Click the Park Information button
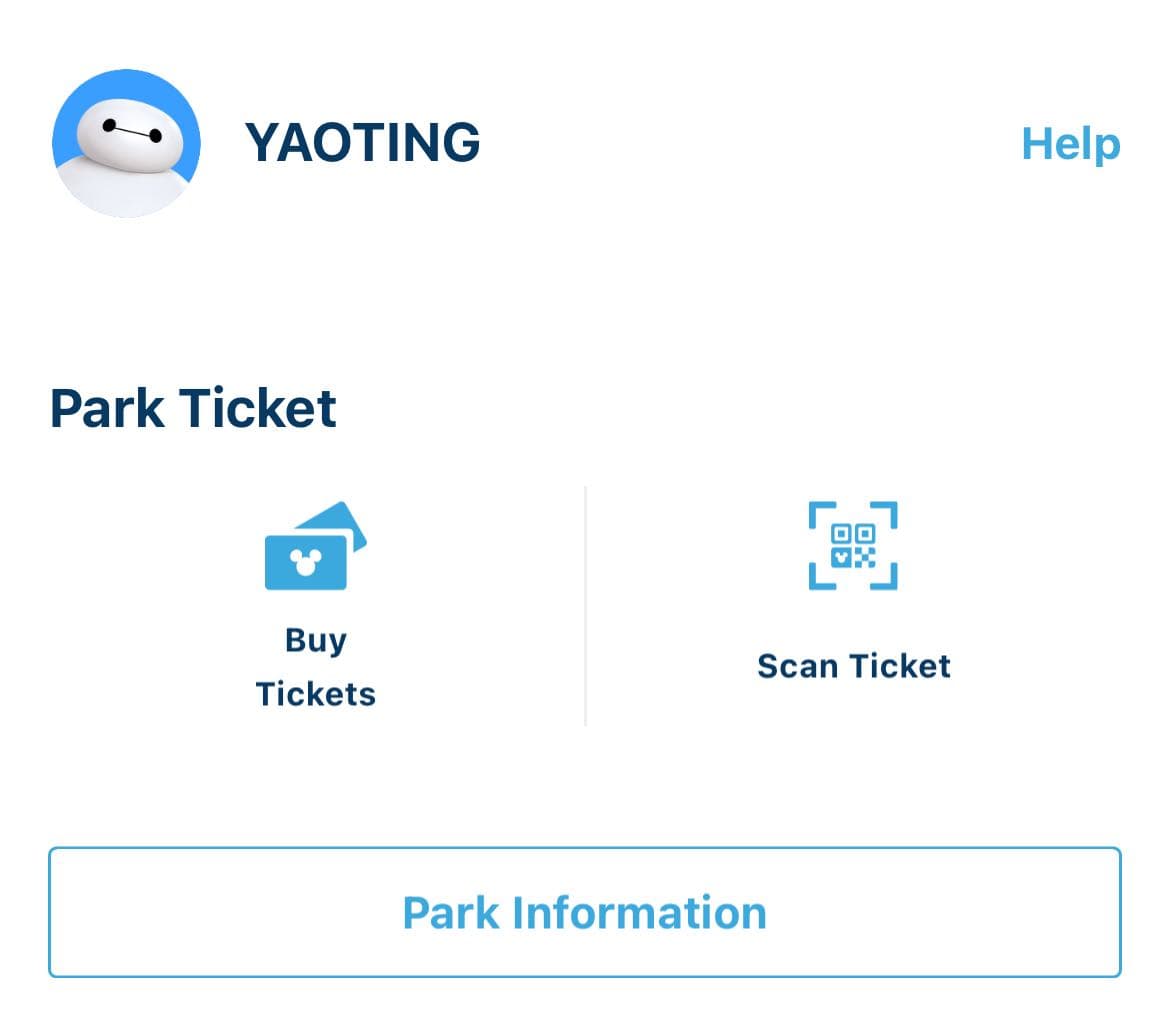The width and height of the screenshot is (1170, 1020). [585, 912]
